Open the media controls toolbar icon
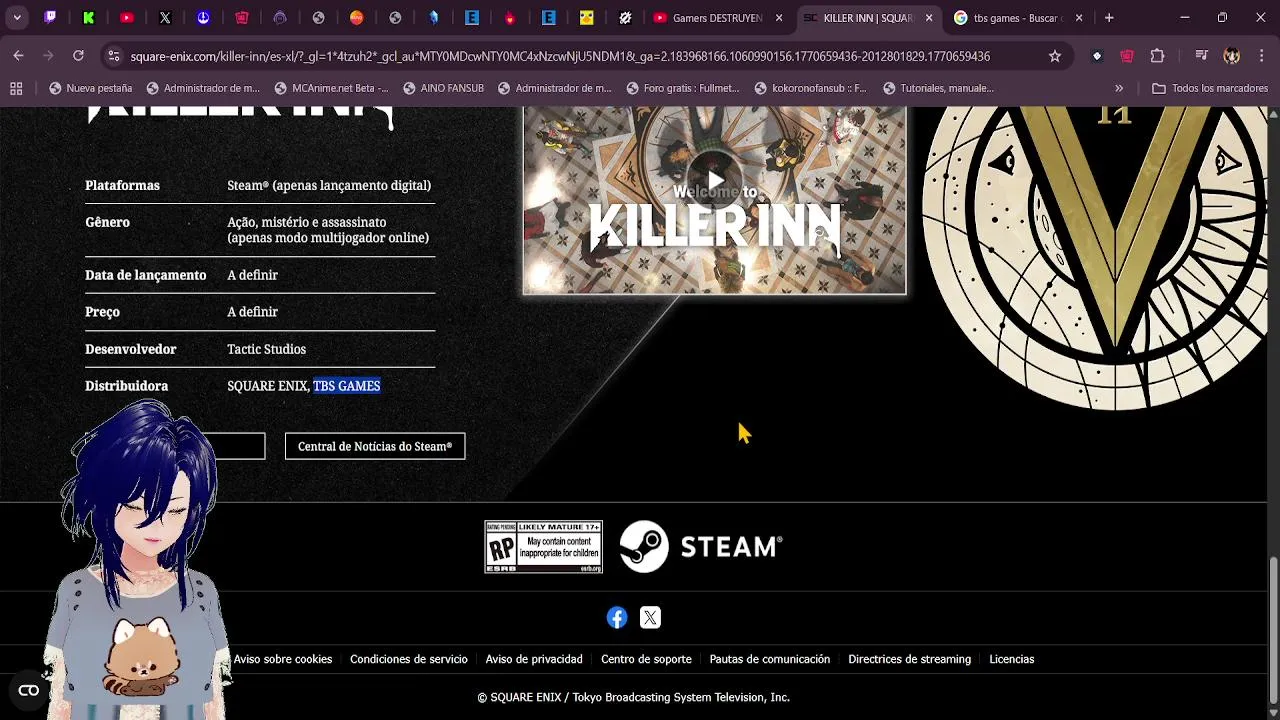This screenshot has height=720, width=1280. [x=1202, y=56]
